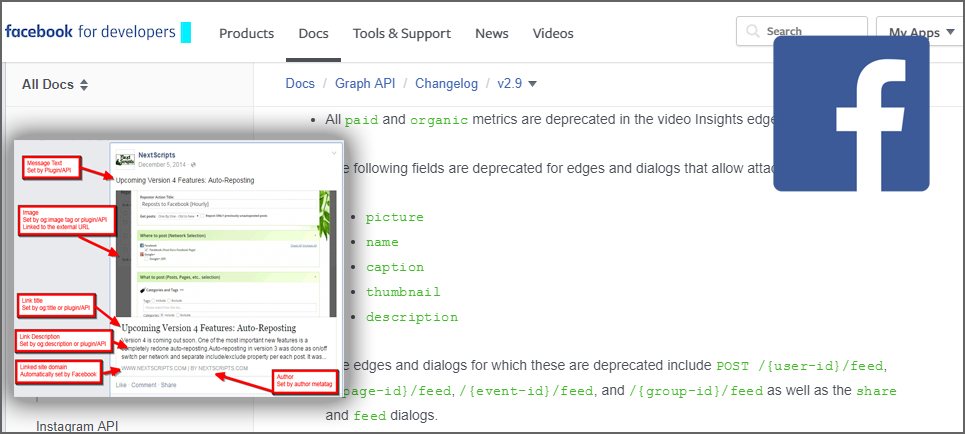Click the green 'paid' code word
The width and height of the screenshot is (965, 434).
361,120
